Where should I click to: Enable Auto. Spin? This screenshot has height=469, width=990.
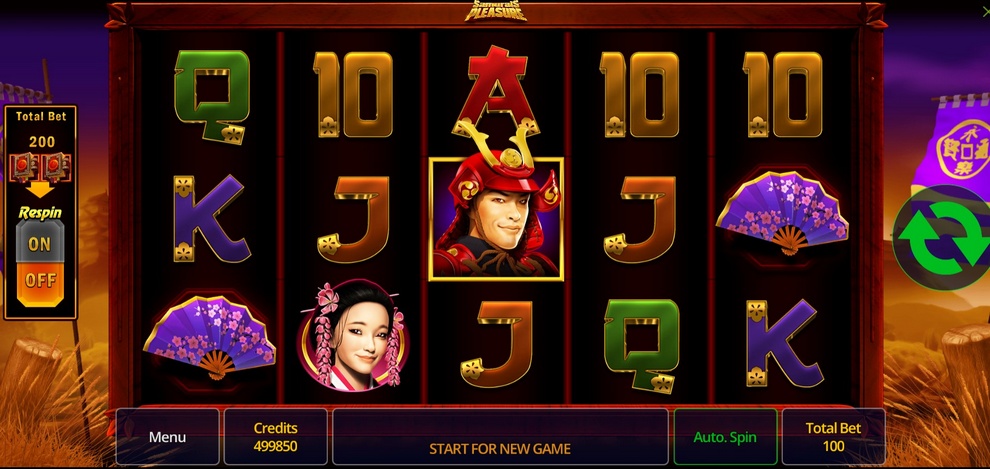[x=725, y=437]
